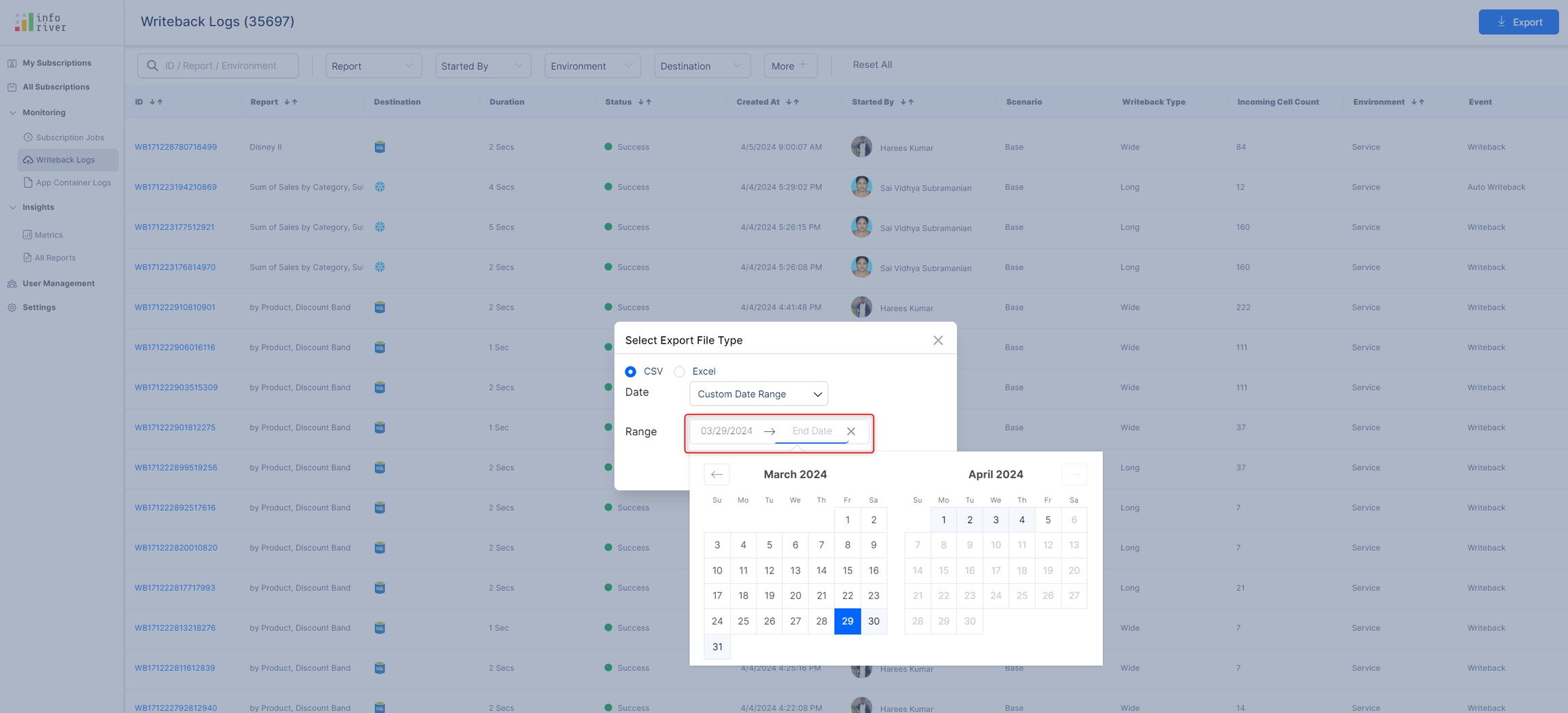
Task: Click the Snowflake destination icon for WB171223194210869
Action: (x=380, y=187)
